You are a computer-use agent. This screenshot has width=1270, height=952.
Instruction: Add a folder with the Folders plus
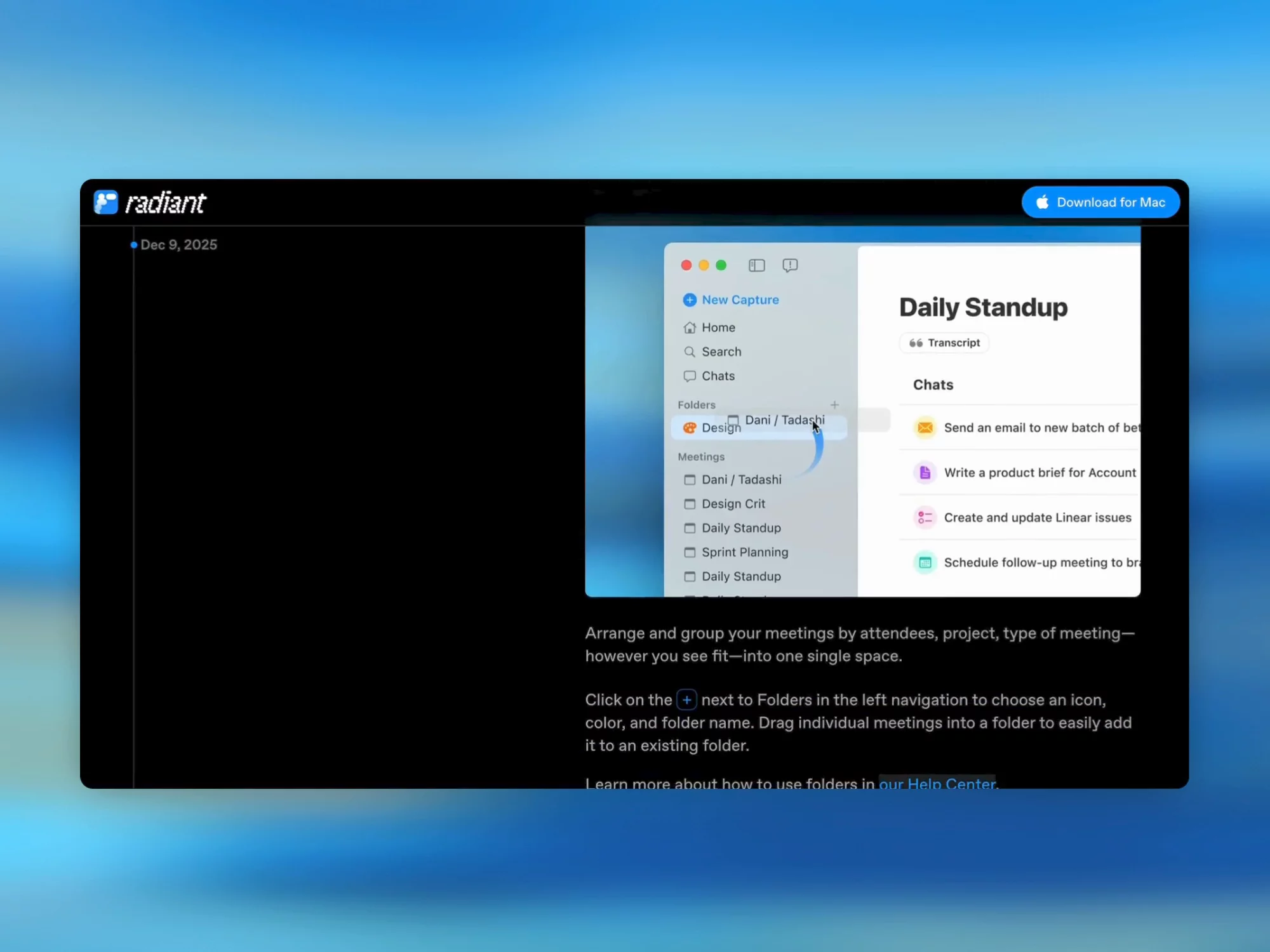point(834,405)
